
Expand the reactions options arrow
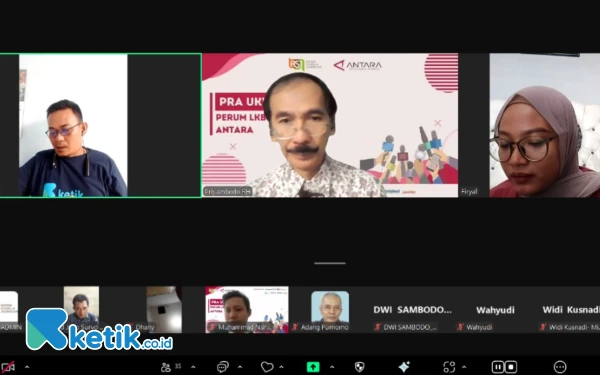pyautogui.click(x=281, y=367)
